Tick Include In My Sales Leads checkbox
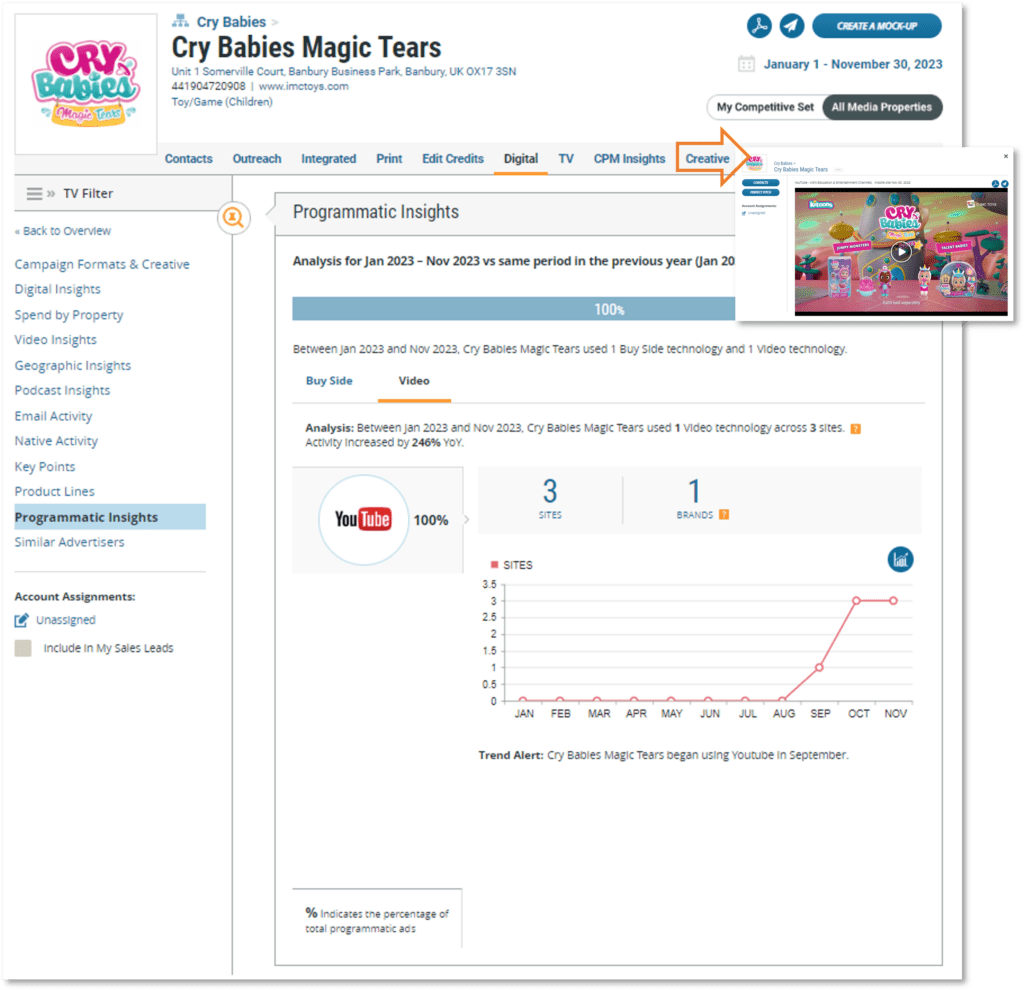Viewport: 1024px width, 990px height. click(23, 648)
